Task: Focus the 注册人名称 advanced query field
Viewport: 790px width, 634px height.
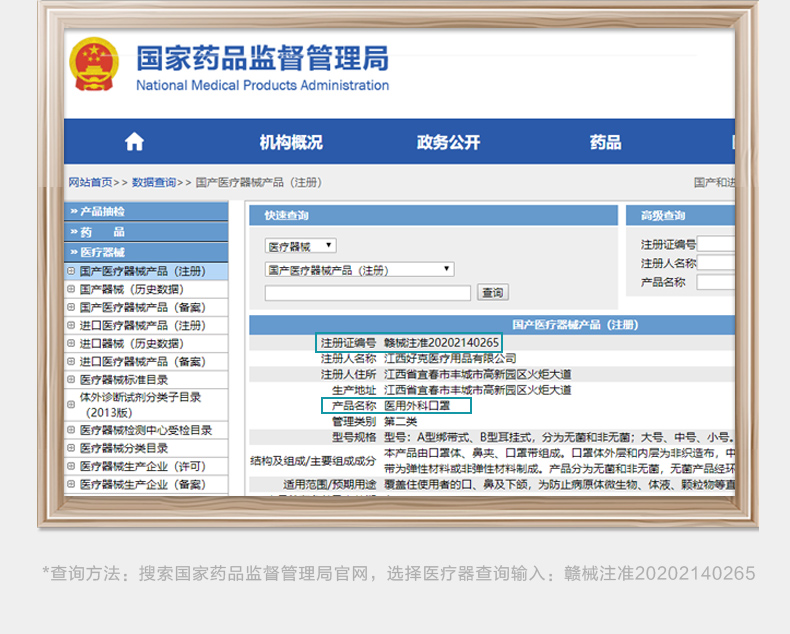Action: [715, 263]
